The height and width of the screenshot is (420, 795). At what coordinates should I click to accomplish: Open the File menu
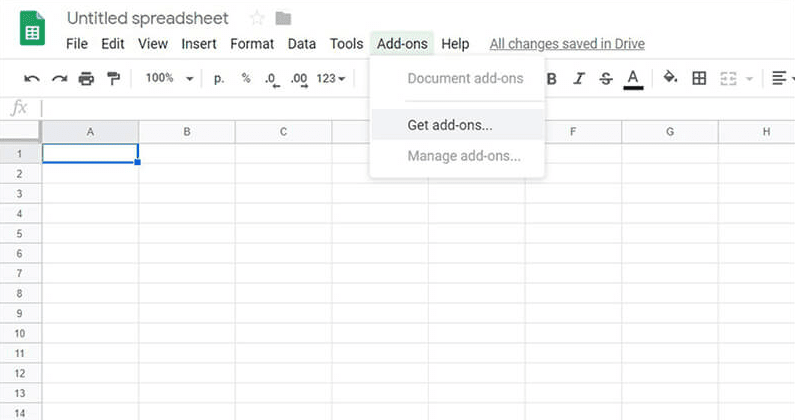(77, 44)
